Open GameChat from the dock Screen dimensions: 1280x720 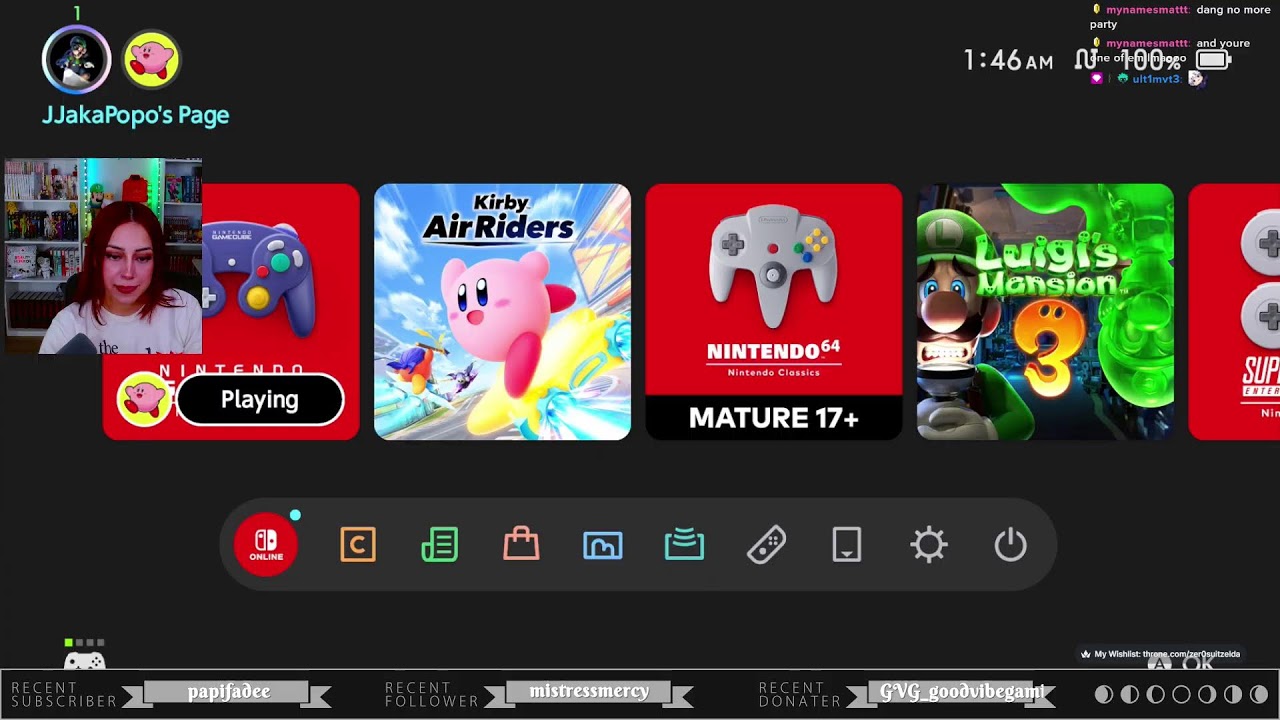click(358, 544)
